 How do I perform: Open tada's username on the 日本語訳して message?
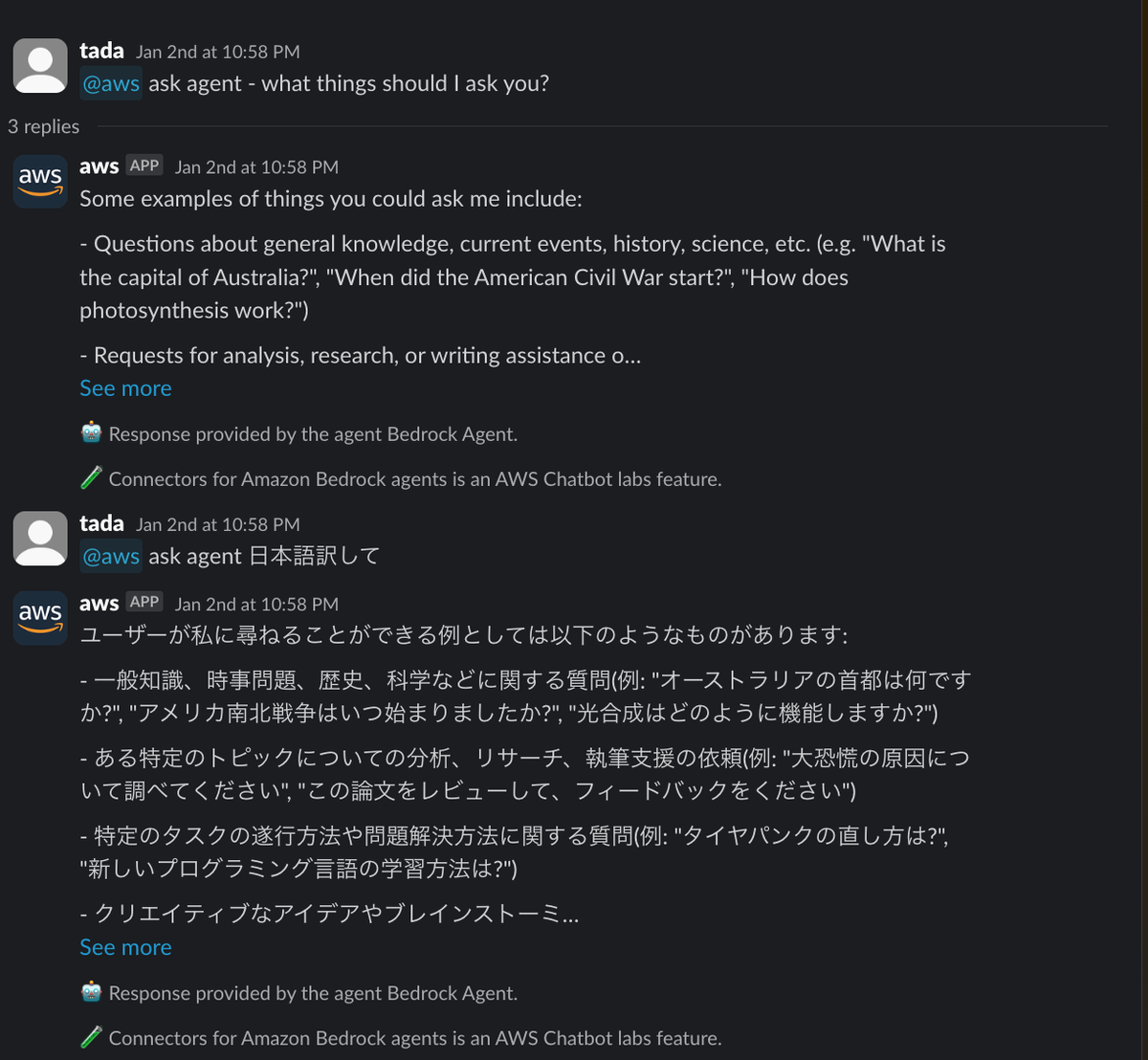pos(101,523)
